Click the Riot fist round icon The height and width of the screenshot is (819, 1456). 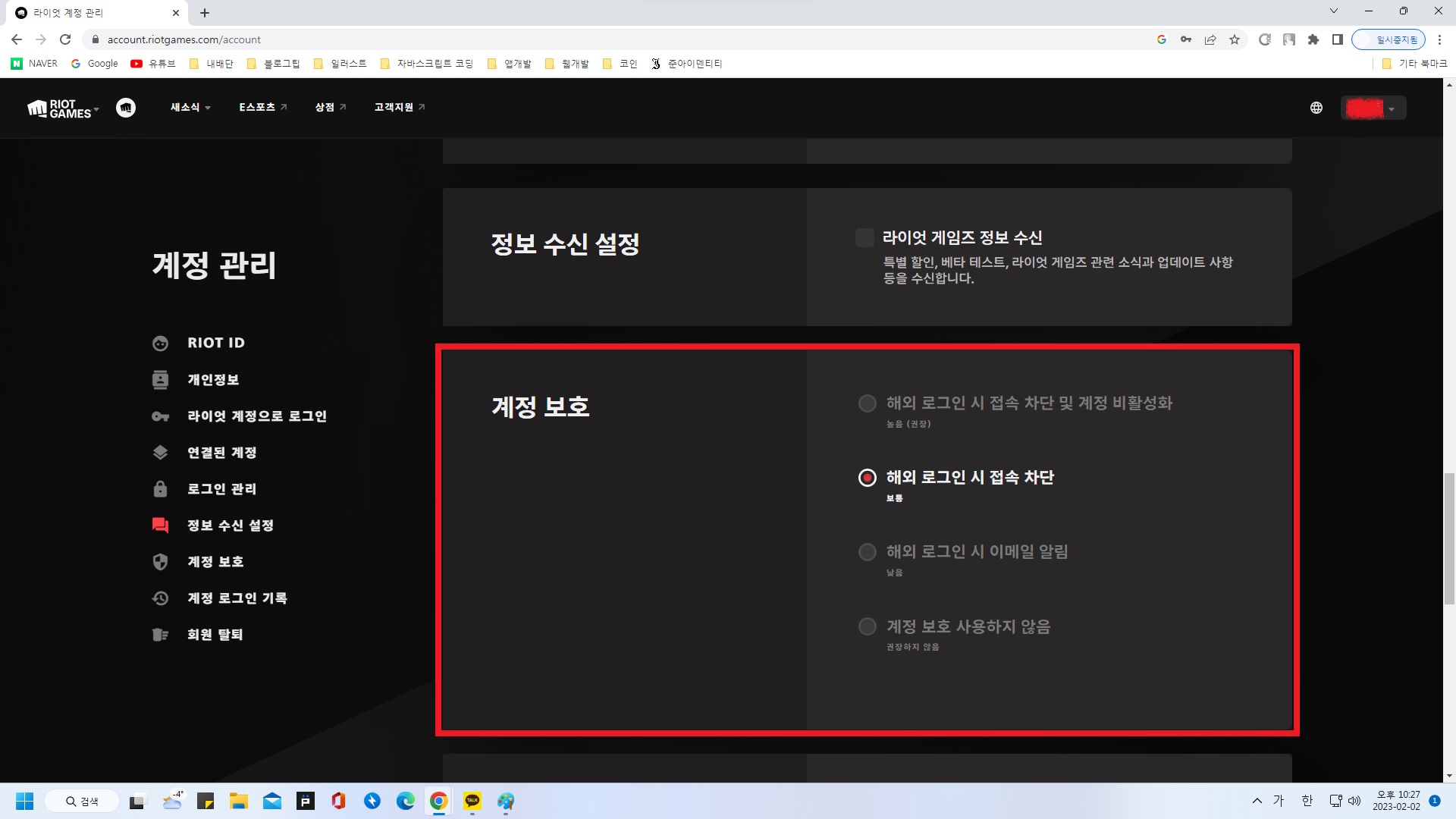coord(126,108)
